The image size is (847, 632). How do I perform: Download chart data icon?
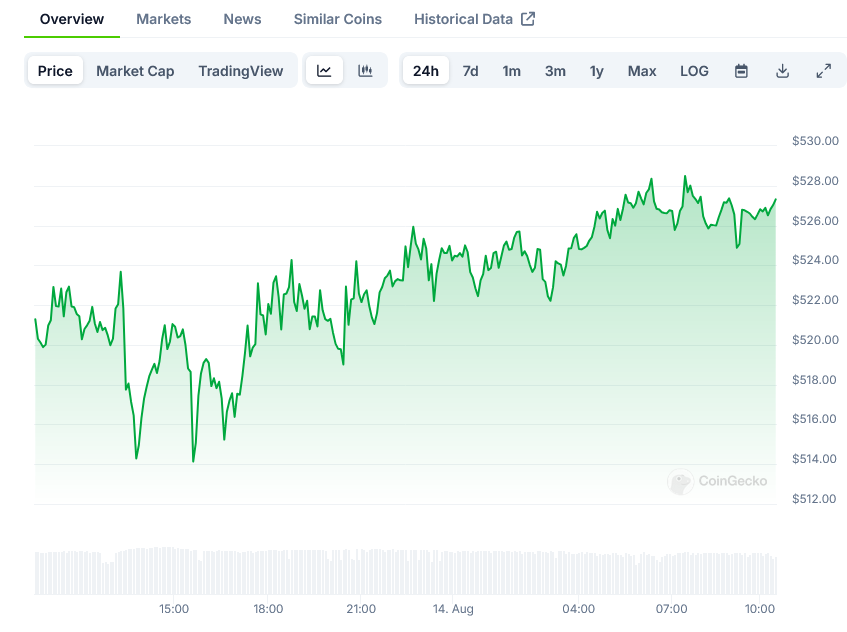[782, 71]
